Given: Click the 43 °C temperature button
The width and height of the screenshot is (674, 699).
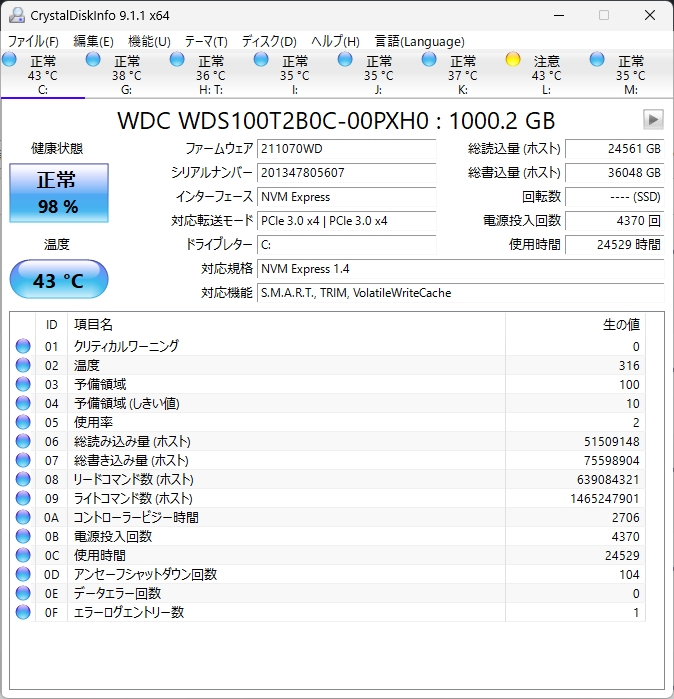Looking at the screenshot, I should (59, 280).
